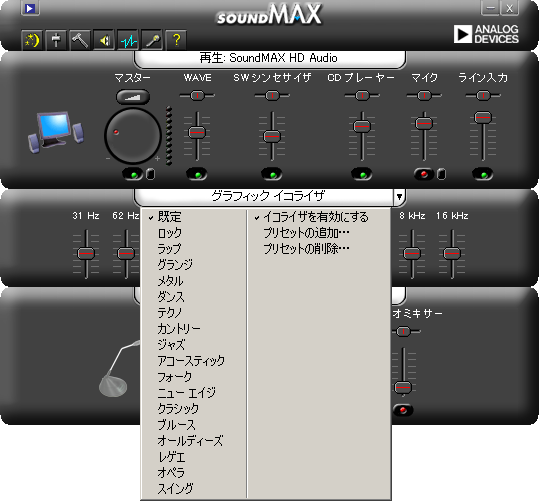Select the 既定 preset
The image size is (539, 501).
[x=194, y=217]
